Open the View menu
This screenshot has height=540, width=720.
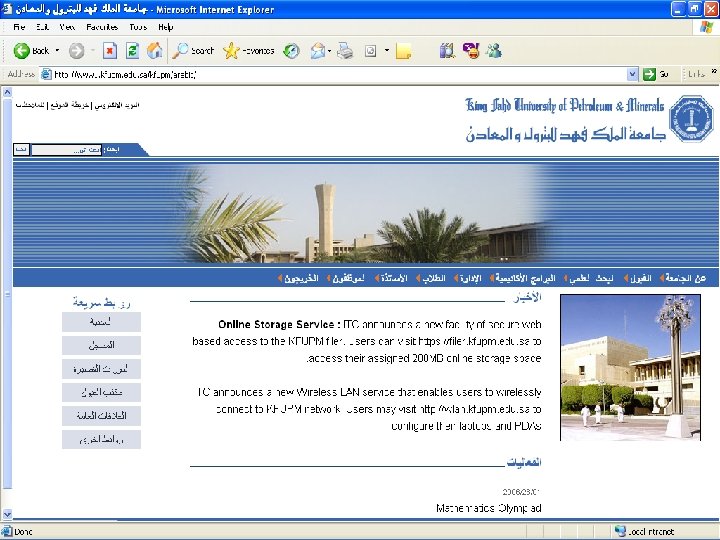67,27
